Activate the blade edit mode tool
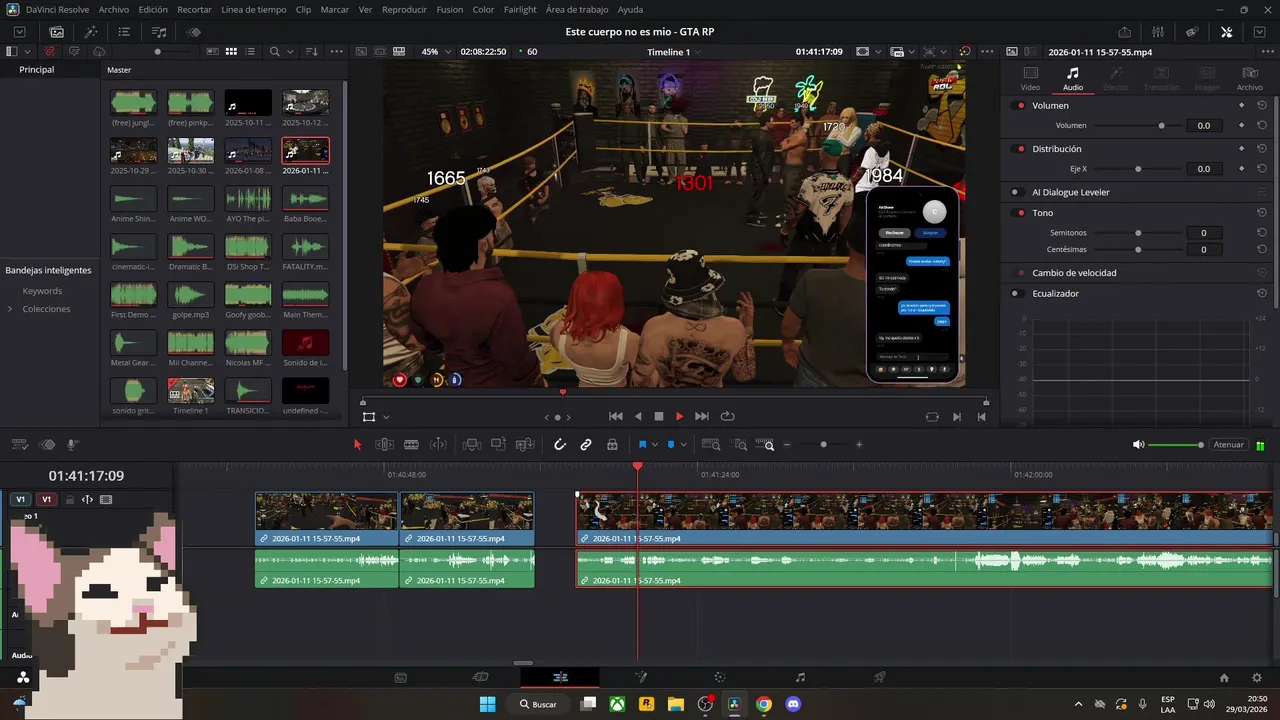 (410, 445)
